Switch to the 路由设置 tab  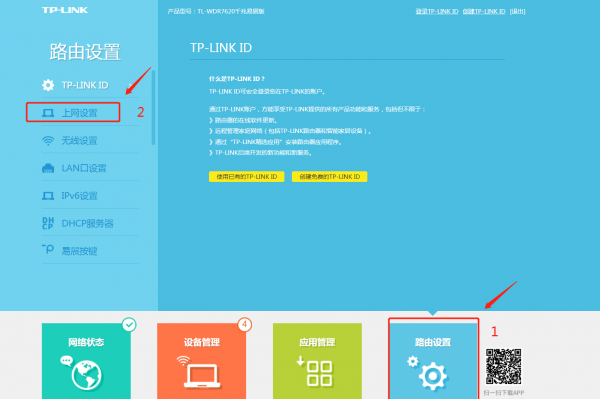[x=433, y=360]
